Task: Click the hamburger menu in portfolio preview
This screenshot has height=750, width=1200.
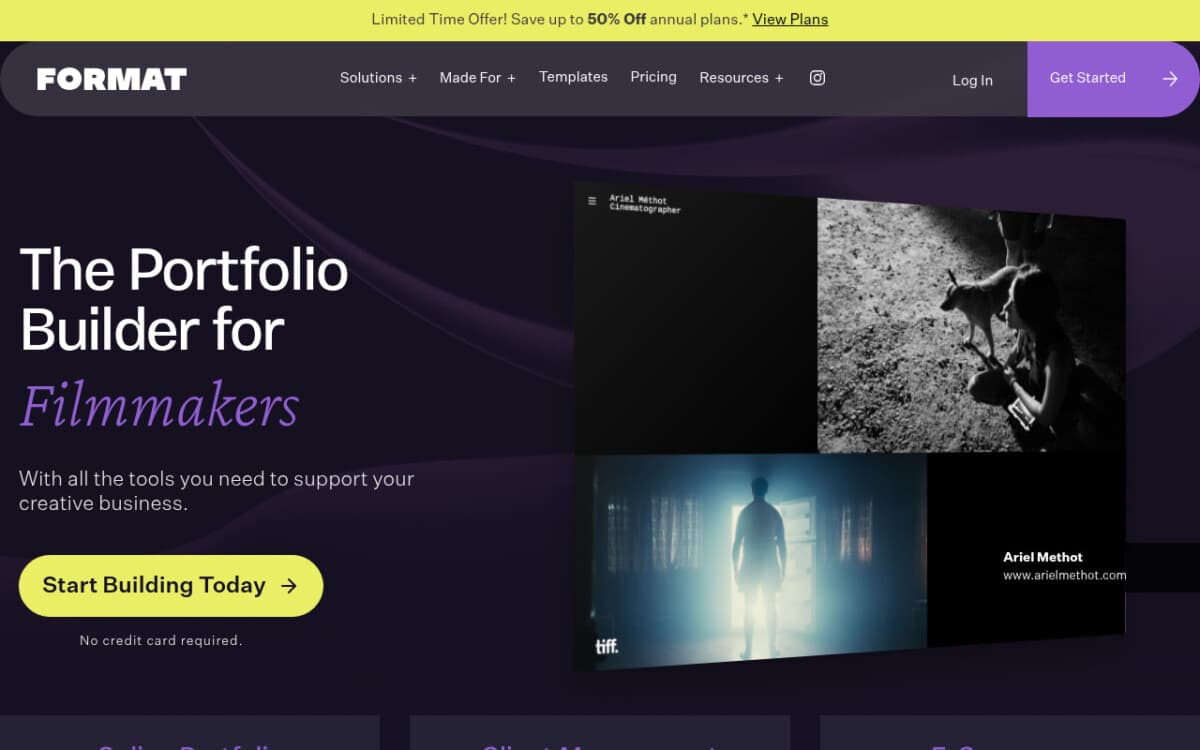Action: point(592,201)
